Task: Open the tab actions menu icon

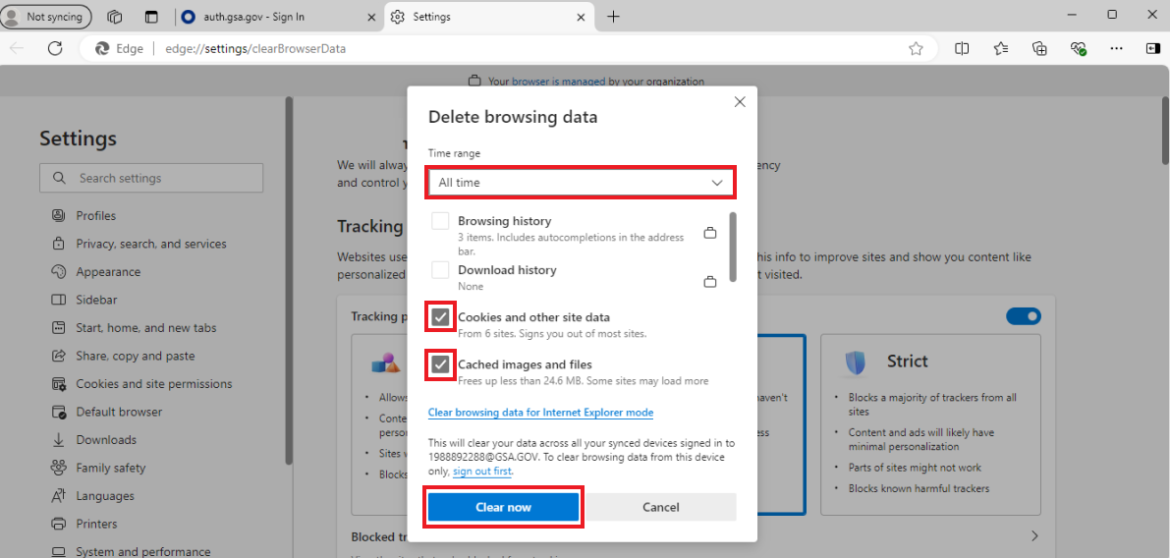Action: click(x=151, y=17)
